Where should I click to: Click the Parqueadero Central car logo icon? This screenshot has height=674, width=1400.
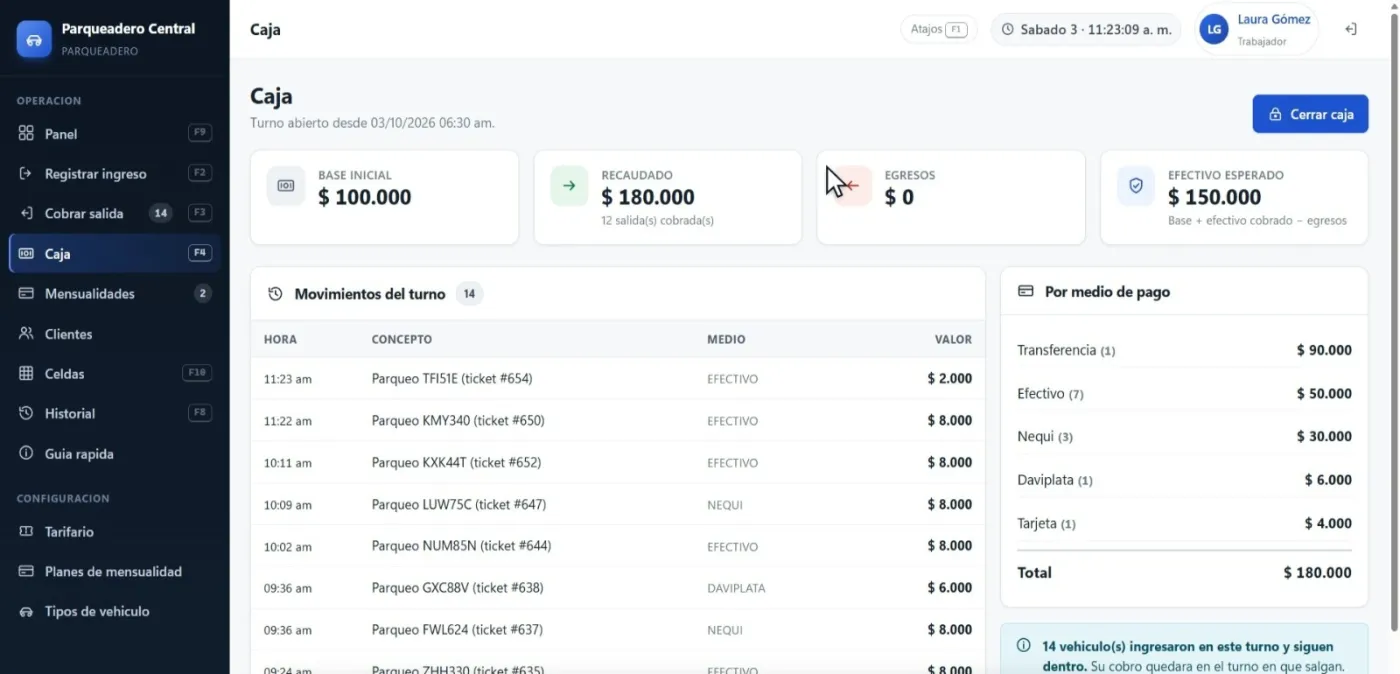coord(34,40)
